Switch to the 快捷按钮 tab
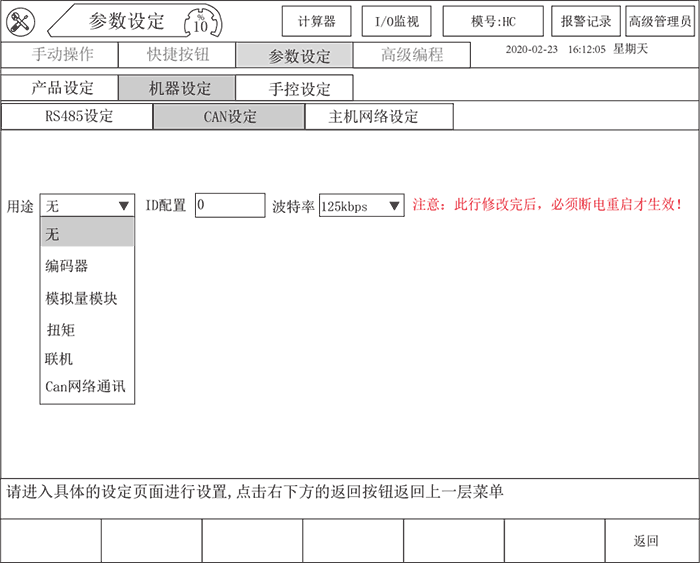This screenshot has height=563, width=700. pos(177,56)
